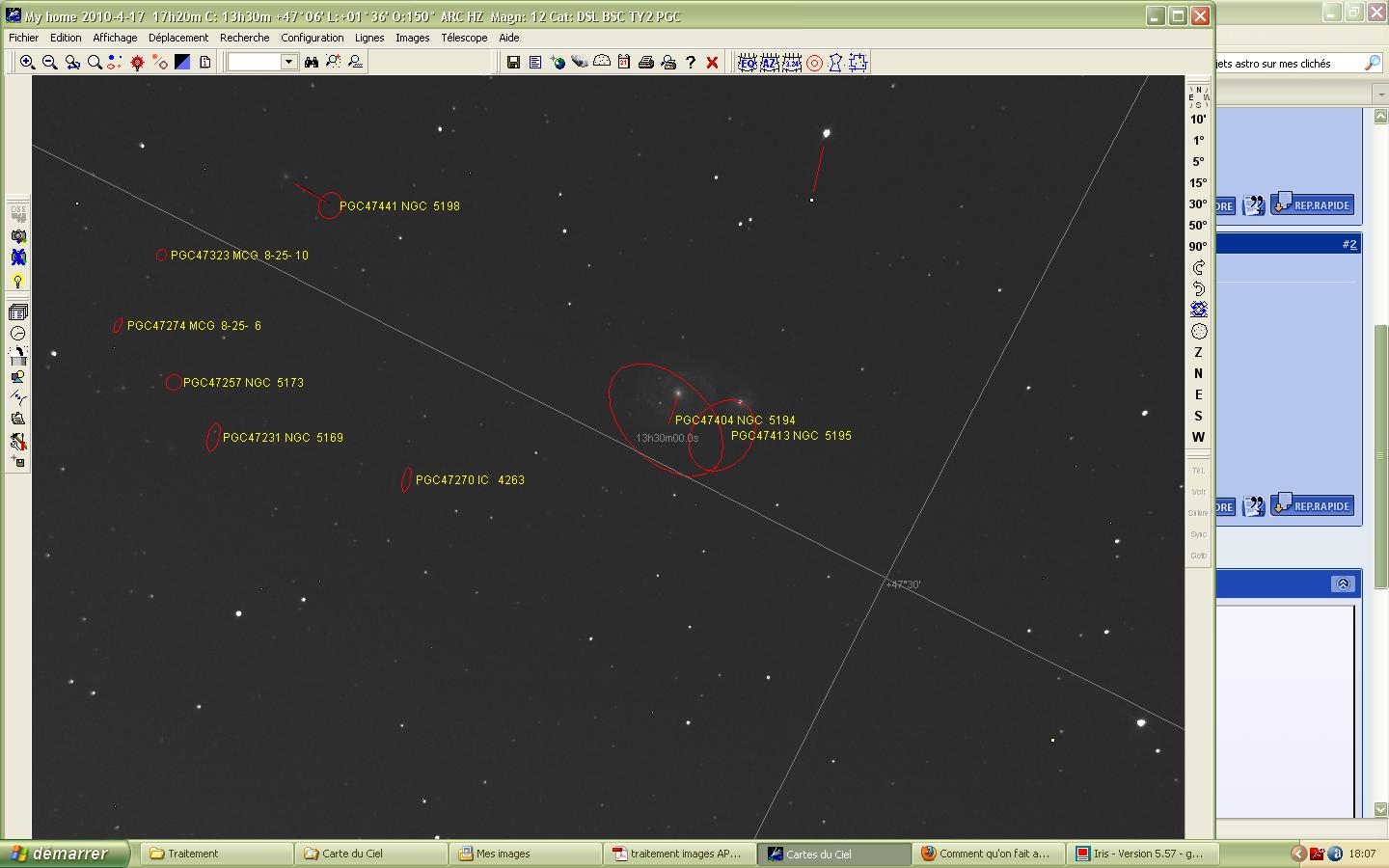Image resolution: width=1389 pixels, height=868 pixels.
Task: Set field of view to 90°
Action: (x=1198, y=247)
